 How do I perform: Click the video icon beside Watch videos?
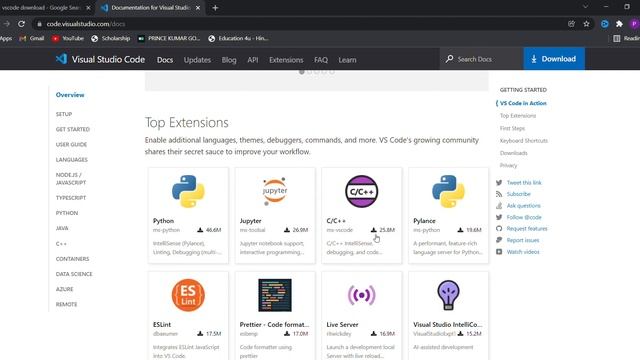pos(499,252)
